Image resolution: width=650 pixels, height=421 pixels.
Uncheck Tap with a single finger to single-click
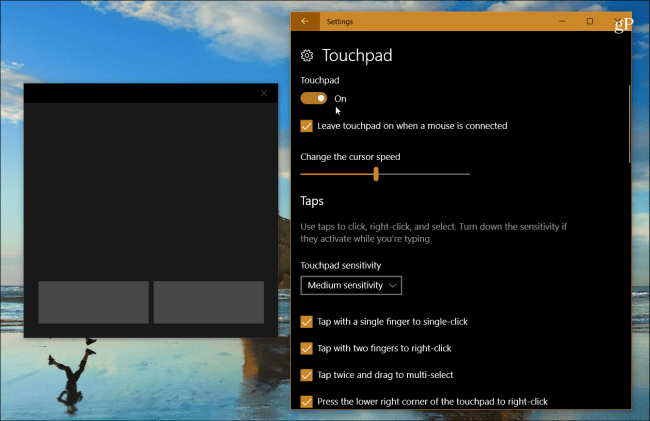pyautogui.click(x=306, y=322)
